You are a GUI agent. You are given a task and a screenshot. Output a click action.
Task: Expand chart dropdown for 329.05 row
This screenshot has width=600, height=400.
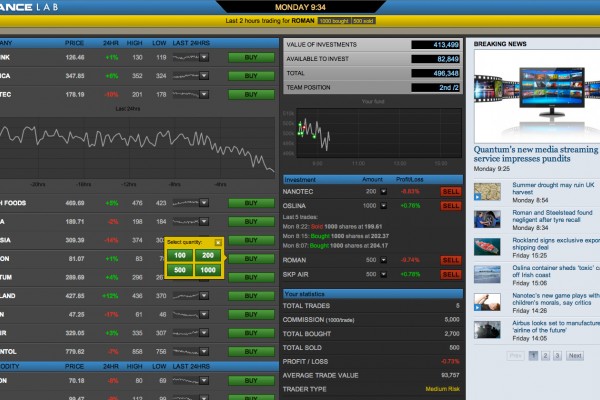[204, 333]
